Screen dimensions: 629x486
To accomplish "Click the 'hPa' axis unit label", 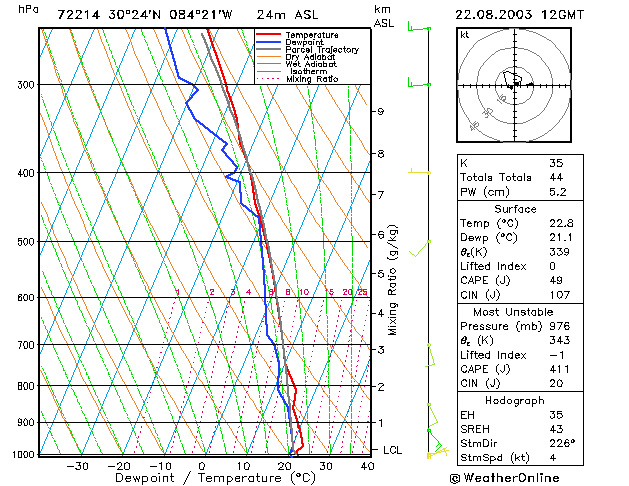I will 28,9.
